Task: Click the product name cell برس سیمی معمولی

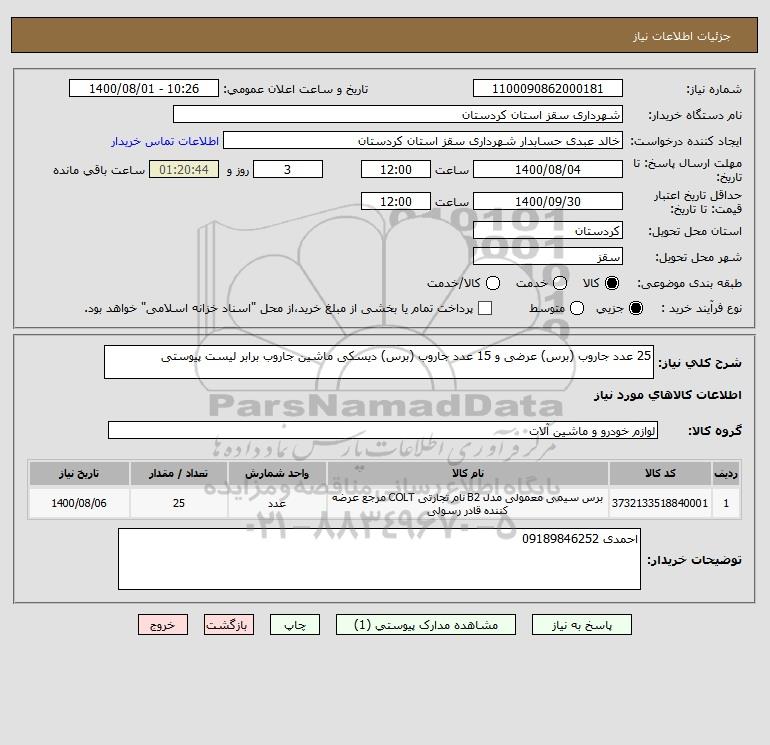Action: tap(468, 503)
